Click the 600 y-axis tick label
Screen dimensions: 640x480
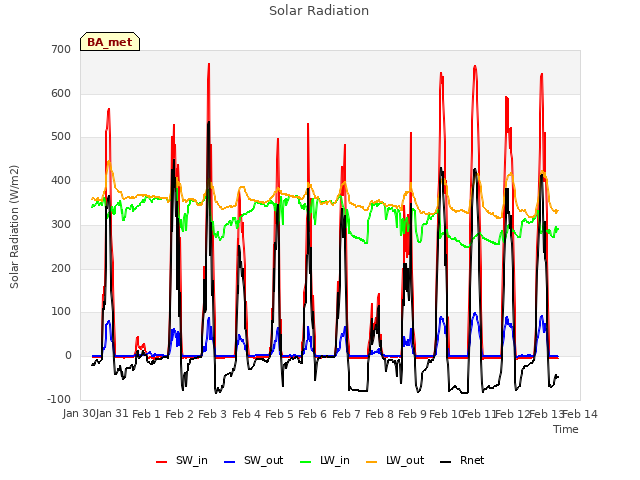click(61, 93)
